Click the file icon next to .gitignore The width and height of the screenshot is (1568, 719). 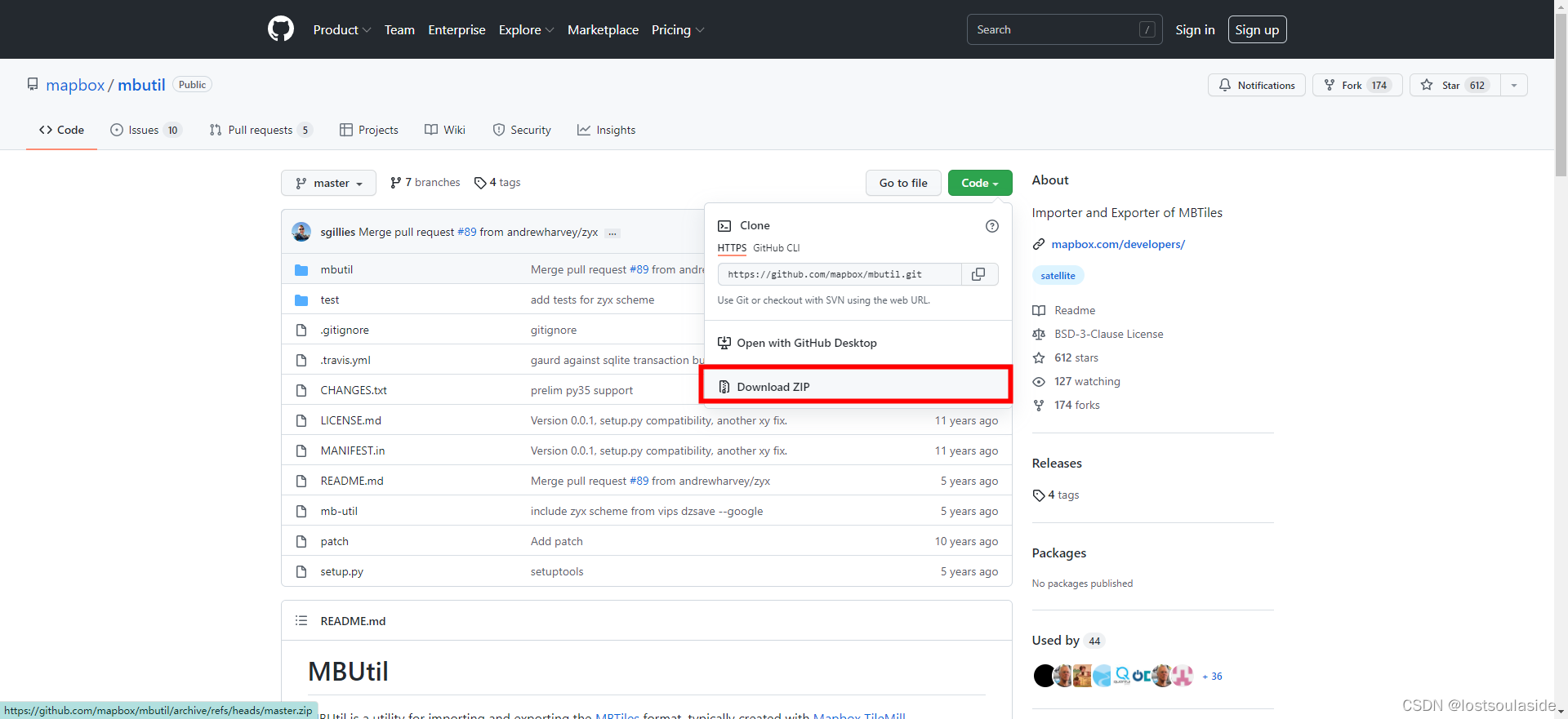coord(301,330)
